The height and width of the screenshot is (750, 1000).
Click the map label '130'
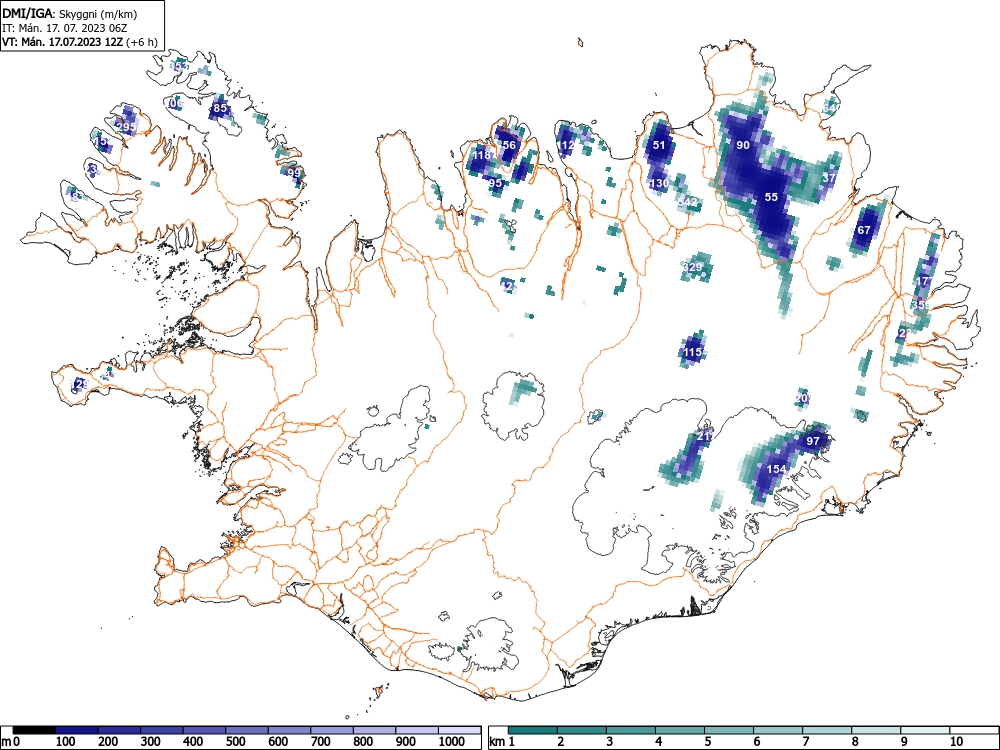659,183
